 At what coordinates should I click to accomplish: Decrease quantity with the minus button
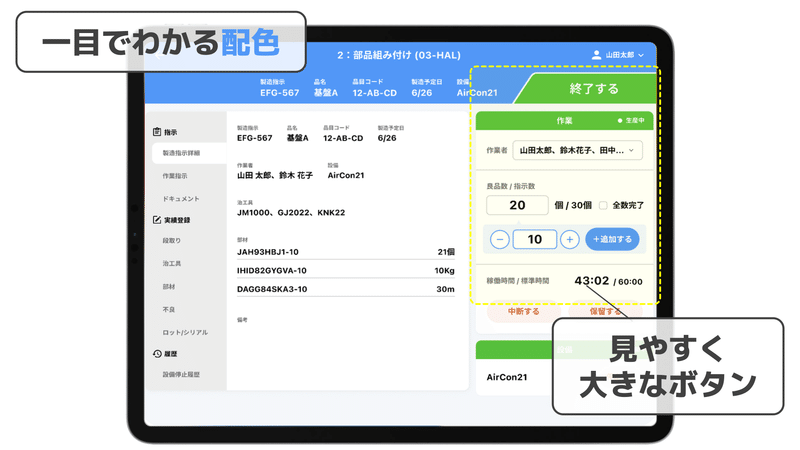(499, 239)
